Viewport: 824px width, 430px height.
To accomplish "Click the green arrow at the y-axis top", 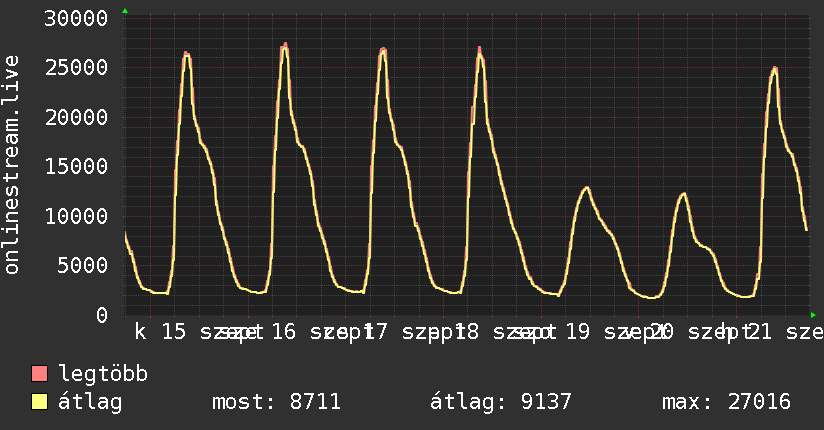I will [x=125, y=11].
